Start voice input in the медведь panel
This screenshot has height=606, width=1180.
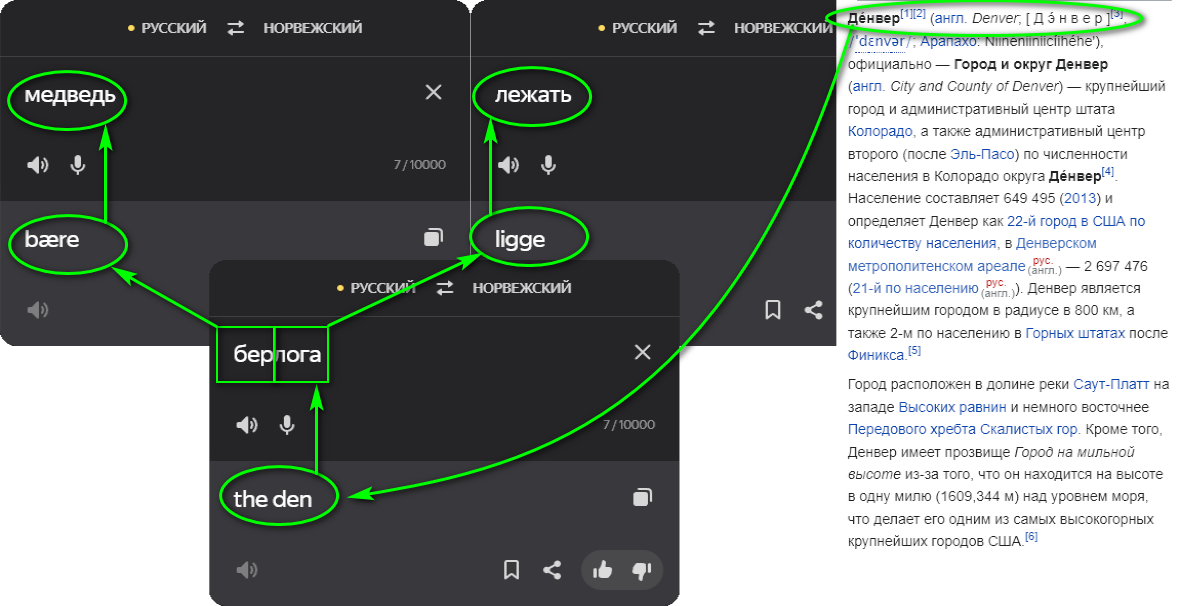[78, 165]
